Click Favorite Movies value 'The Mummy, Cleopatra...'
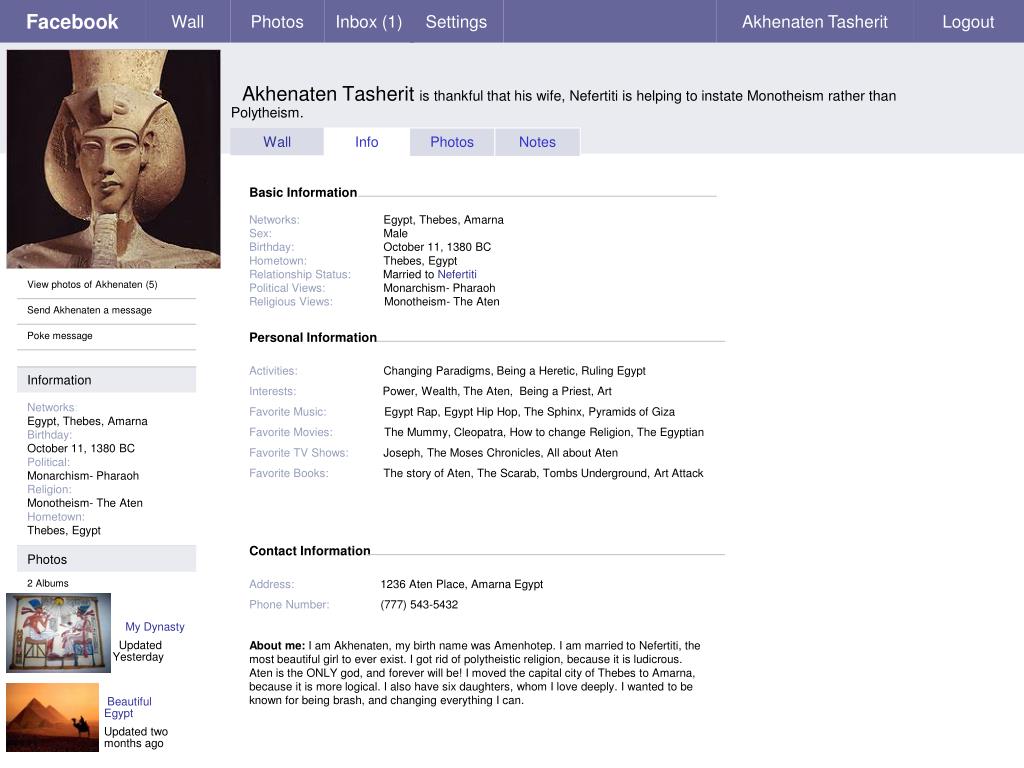This screenshot has width=1024, height=768. click(543, 432)
